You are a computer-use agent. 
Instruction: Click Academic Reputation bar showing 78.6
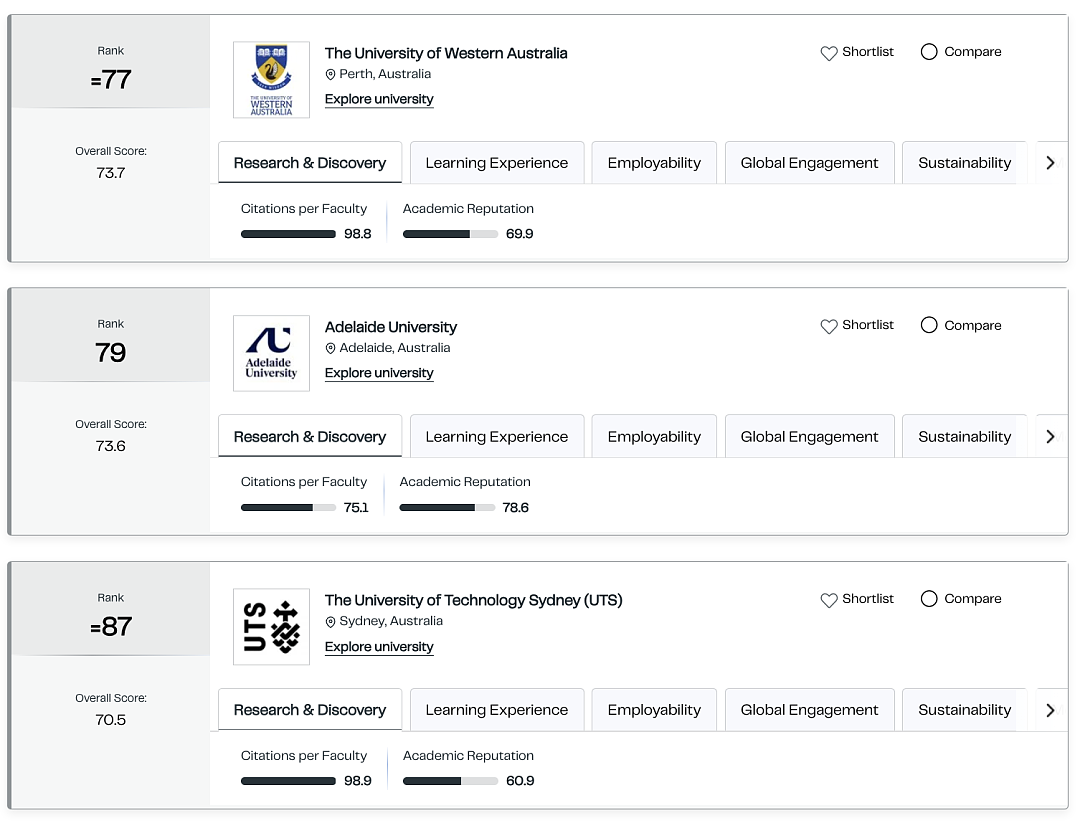(x=447, y=508)
